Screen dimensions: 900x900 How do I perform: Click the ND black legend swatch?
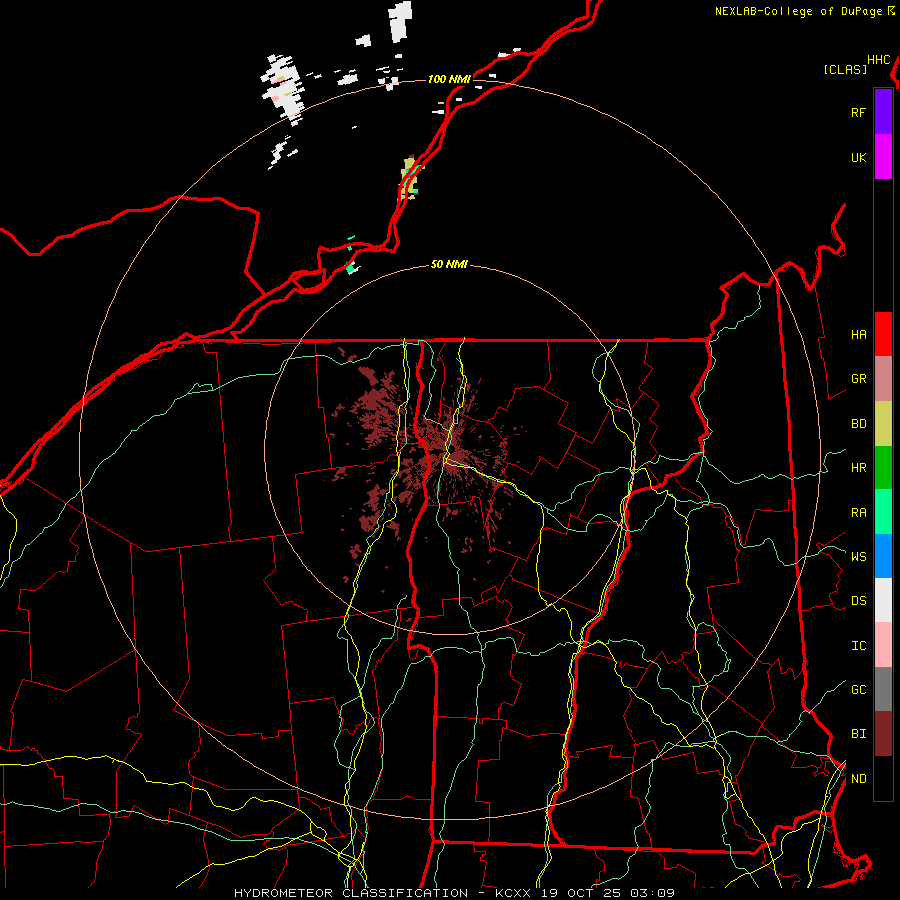tap(883, 778)
